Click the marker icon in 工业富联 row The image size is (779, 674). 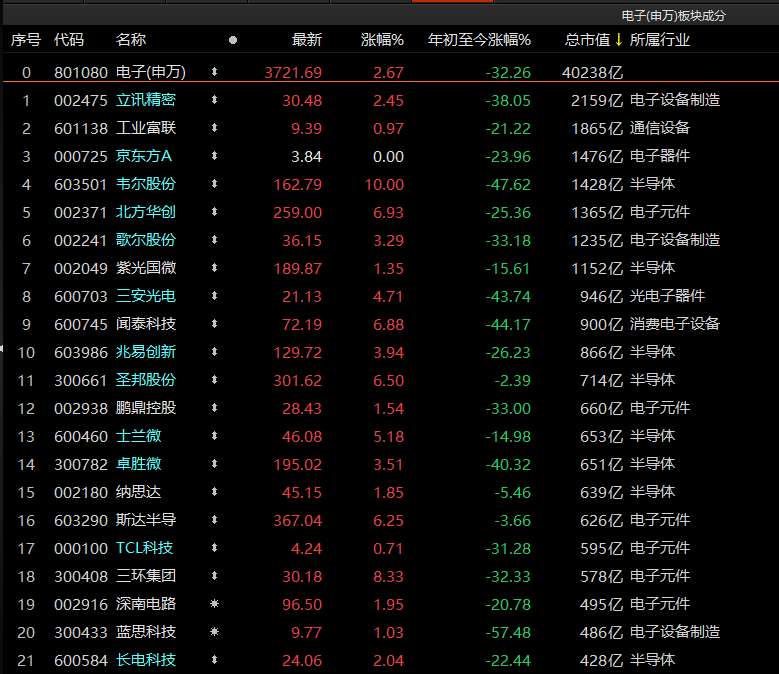click(214, 128)
